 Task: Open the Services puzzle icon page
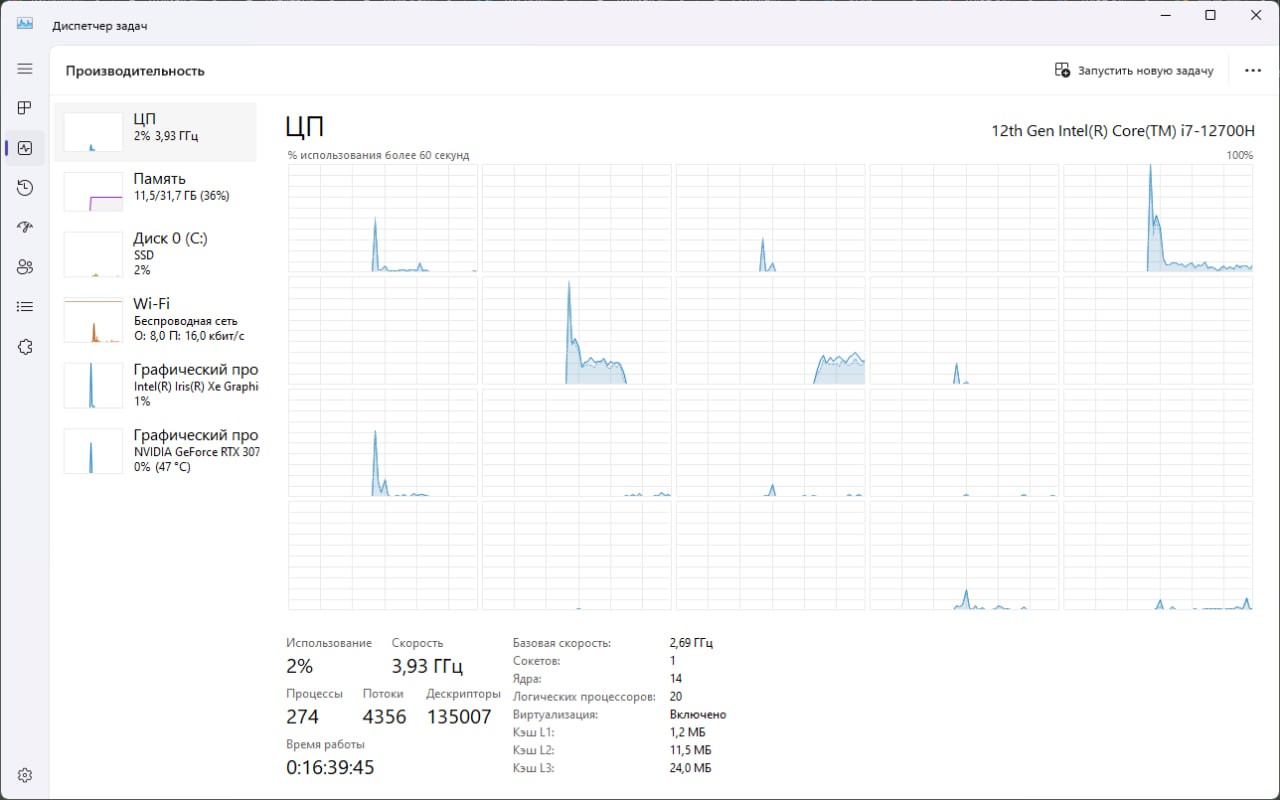(x=25, y=347)
